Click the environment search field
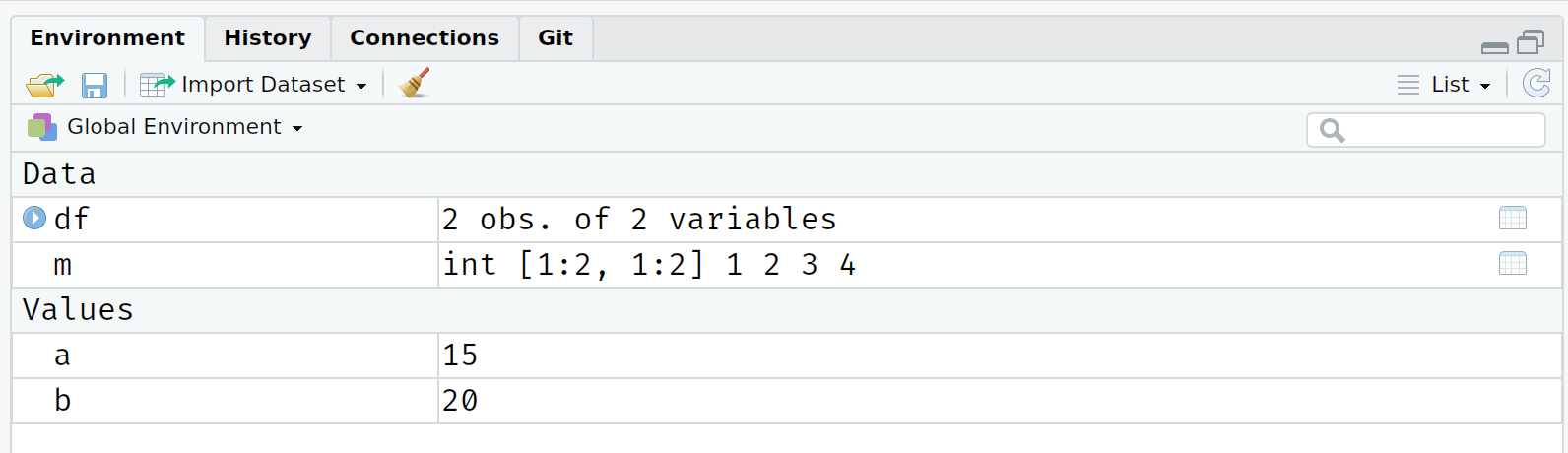This screenshot has width=1568, height=453. click(x=1426, y=130)
